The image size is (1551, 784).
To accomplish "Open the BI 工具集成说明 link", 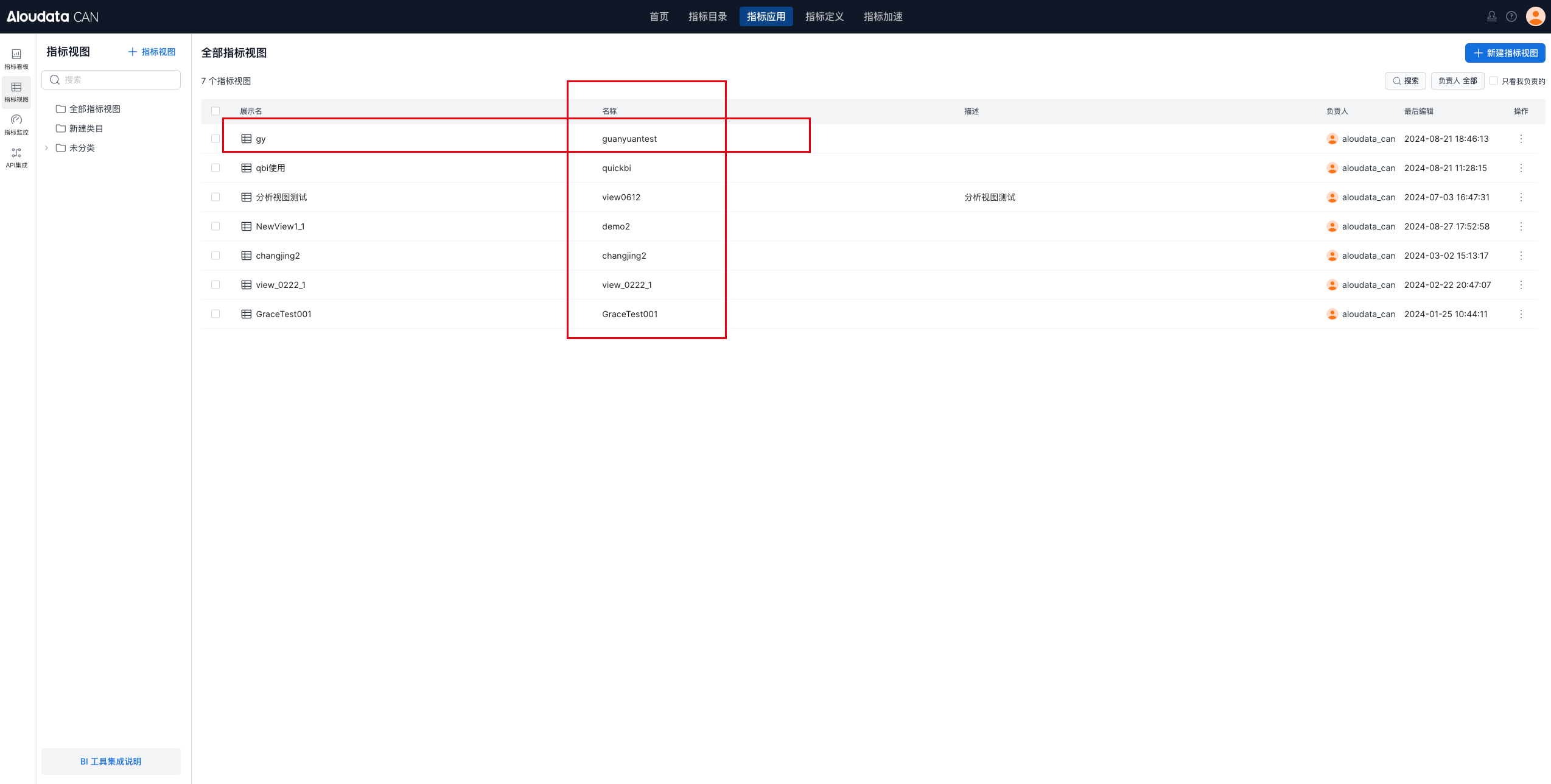I will (111, 761).
